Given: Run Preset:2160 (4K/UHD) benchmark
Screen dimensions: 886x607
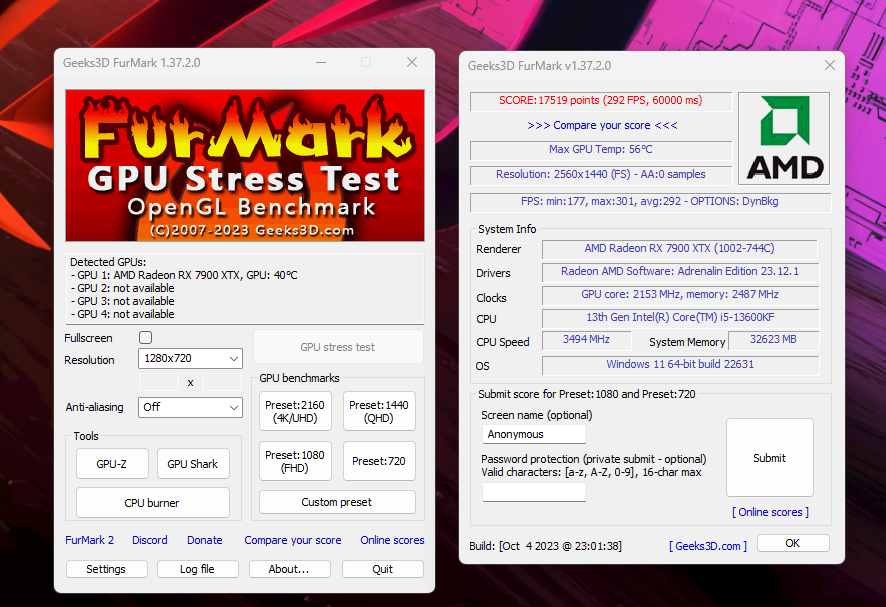Looking at the screenshot, I should coord(295,411).
